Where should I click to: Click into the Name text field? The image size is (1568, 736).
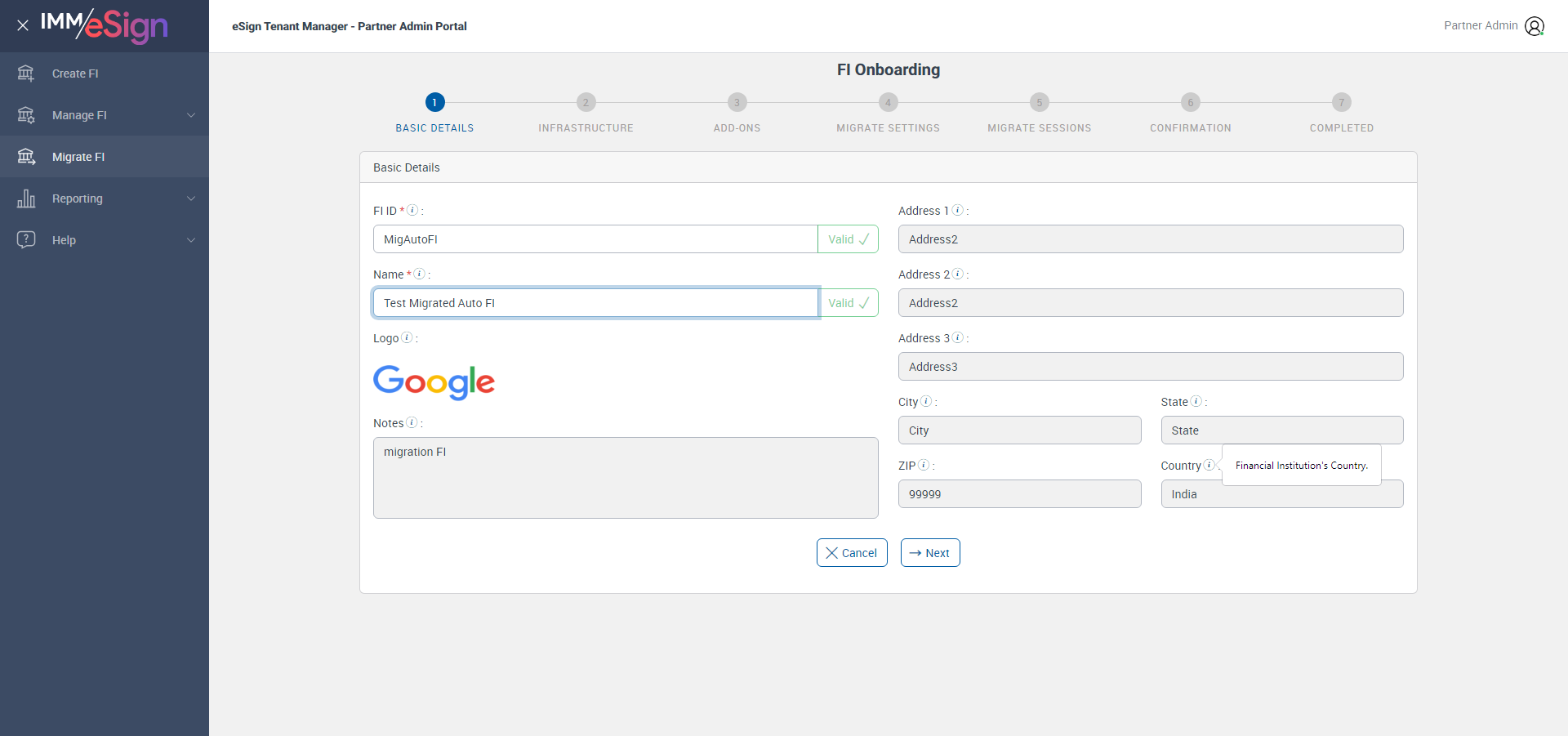[595, 303]
